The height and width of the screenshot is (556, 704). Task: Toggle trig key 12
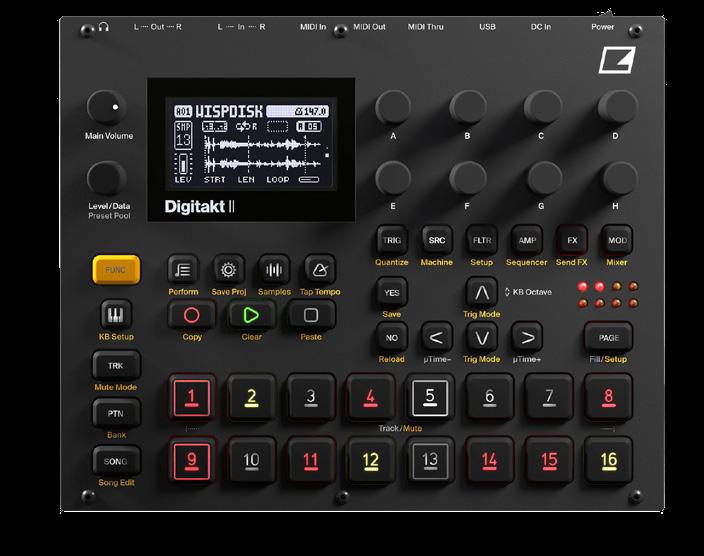(370, 461)
